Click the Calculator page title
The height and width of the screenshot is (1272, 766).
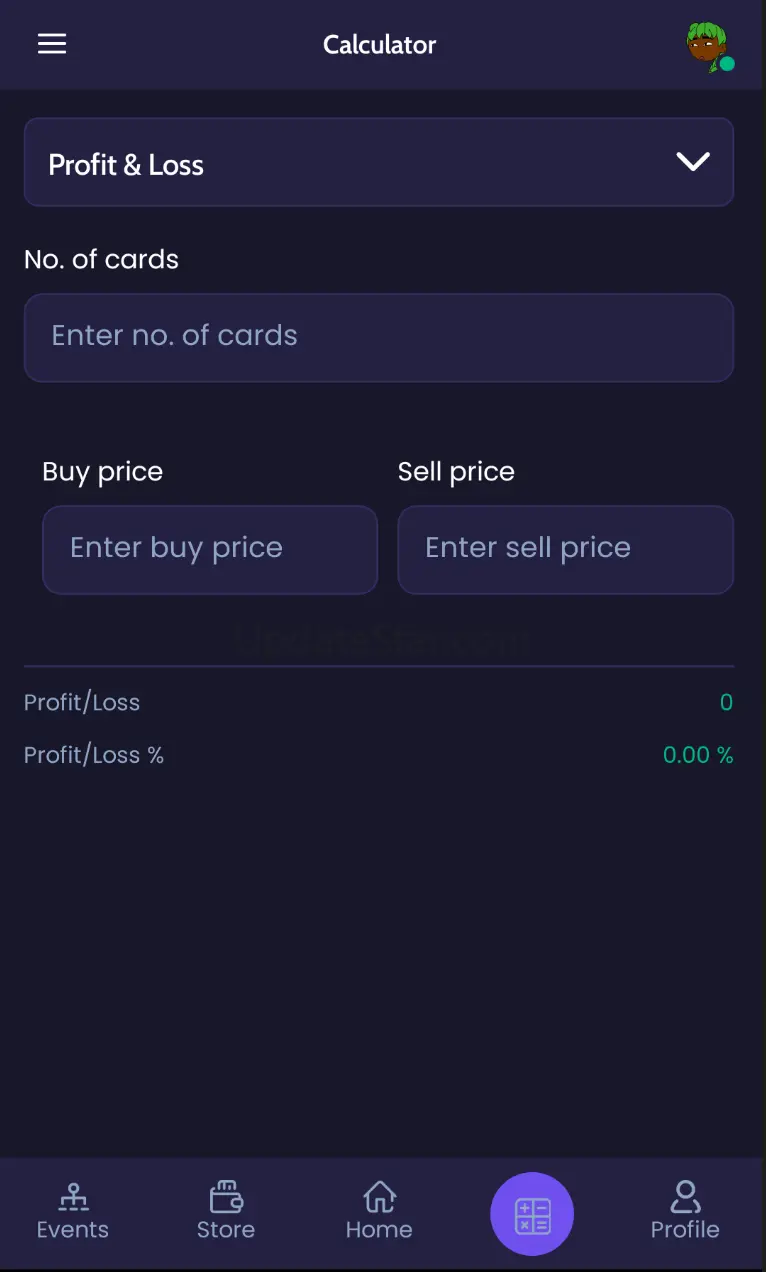[x=380, y=45]
